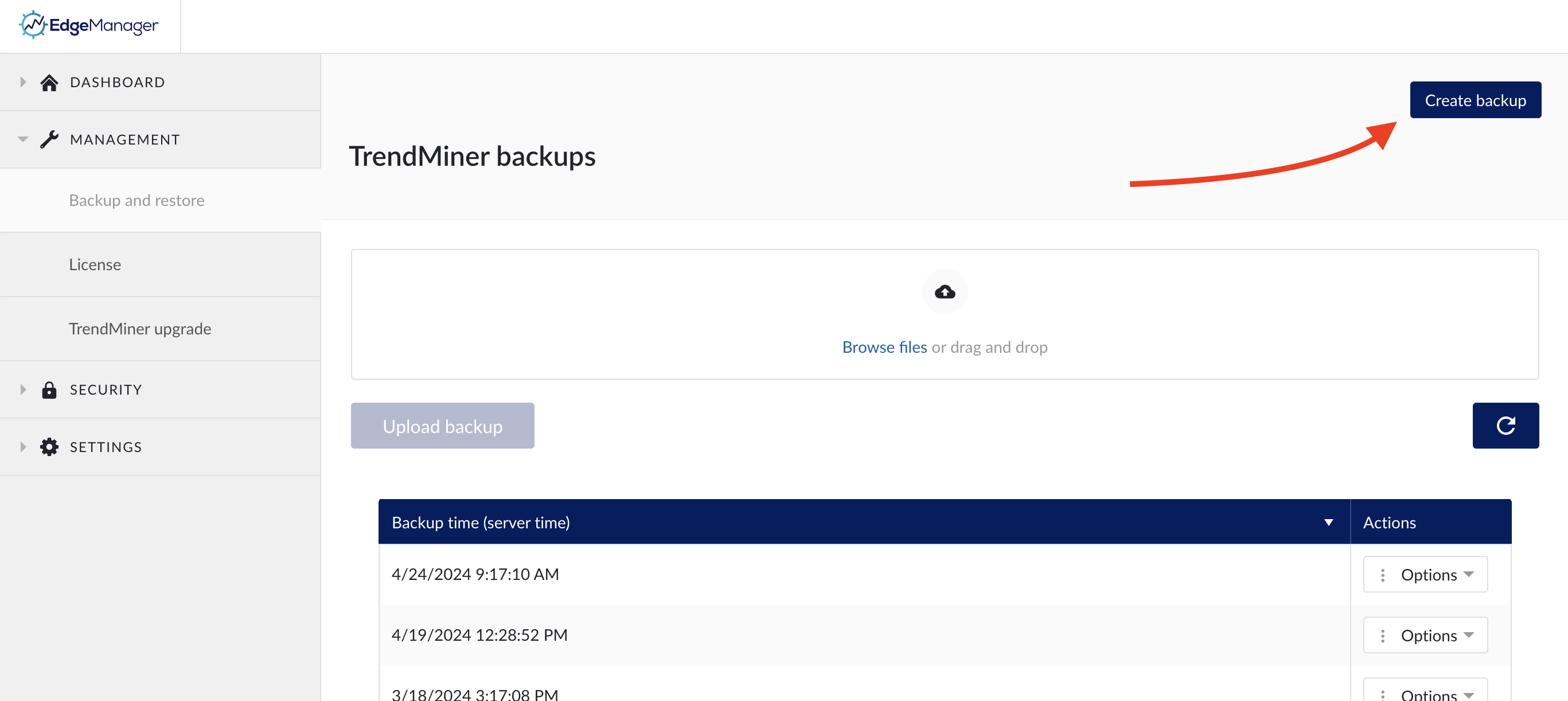1568x701 pixels.
Task: Open the Backup and restore page
Action: [136, 200]
